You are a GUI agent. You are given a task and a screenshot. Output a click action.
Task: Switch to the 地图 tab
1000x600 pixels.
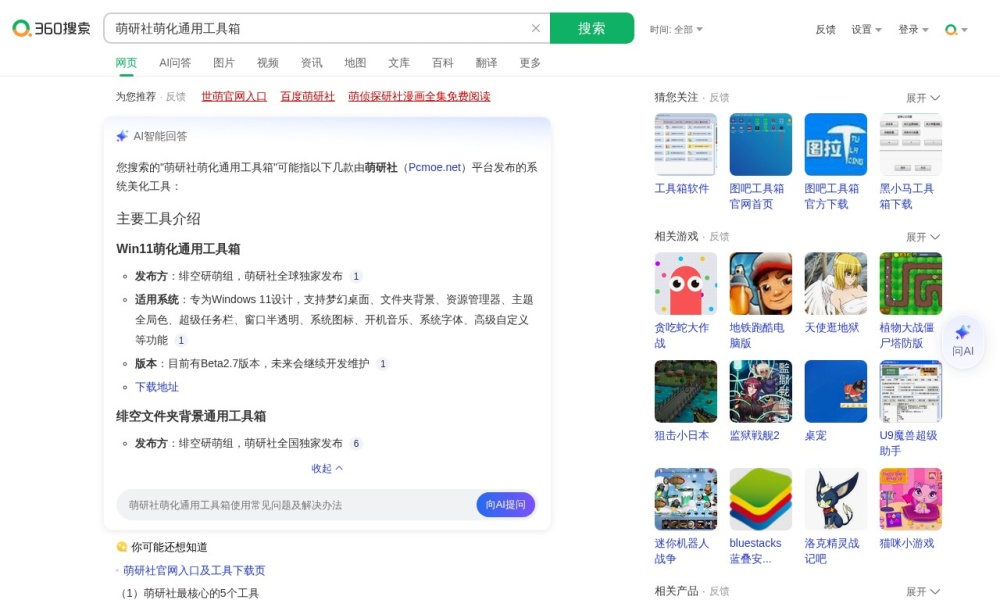pos(355,62)
